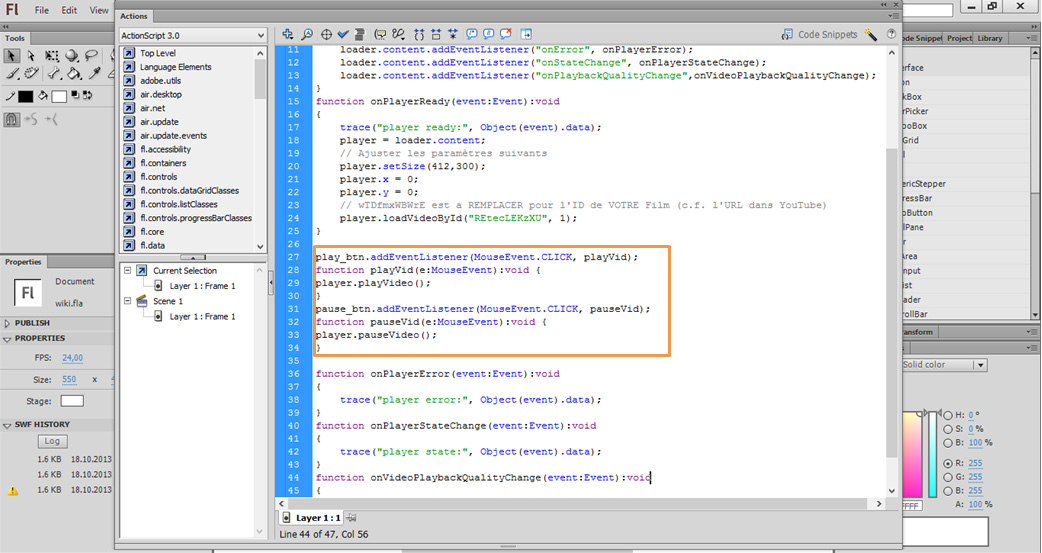The height and width of the screenshot is (553, 1042).
Task: Select the G green radio button
Action: [948, 477]
